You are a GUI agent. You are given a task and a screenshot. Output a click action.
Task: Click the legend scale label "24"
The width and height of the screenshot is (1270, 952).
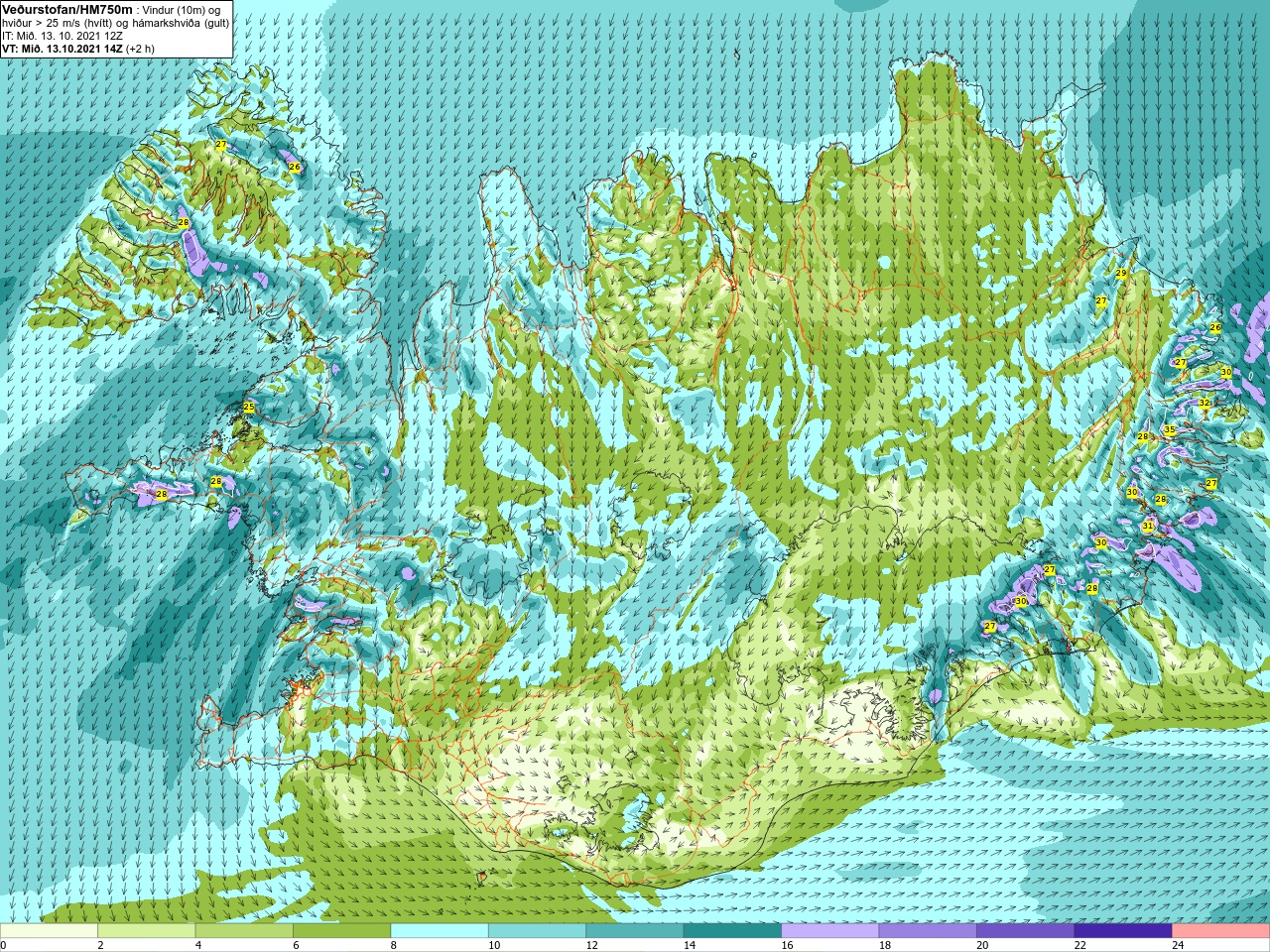point(1178,945)
